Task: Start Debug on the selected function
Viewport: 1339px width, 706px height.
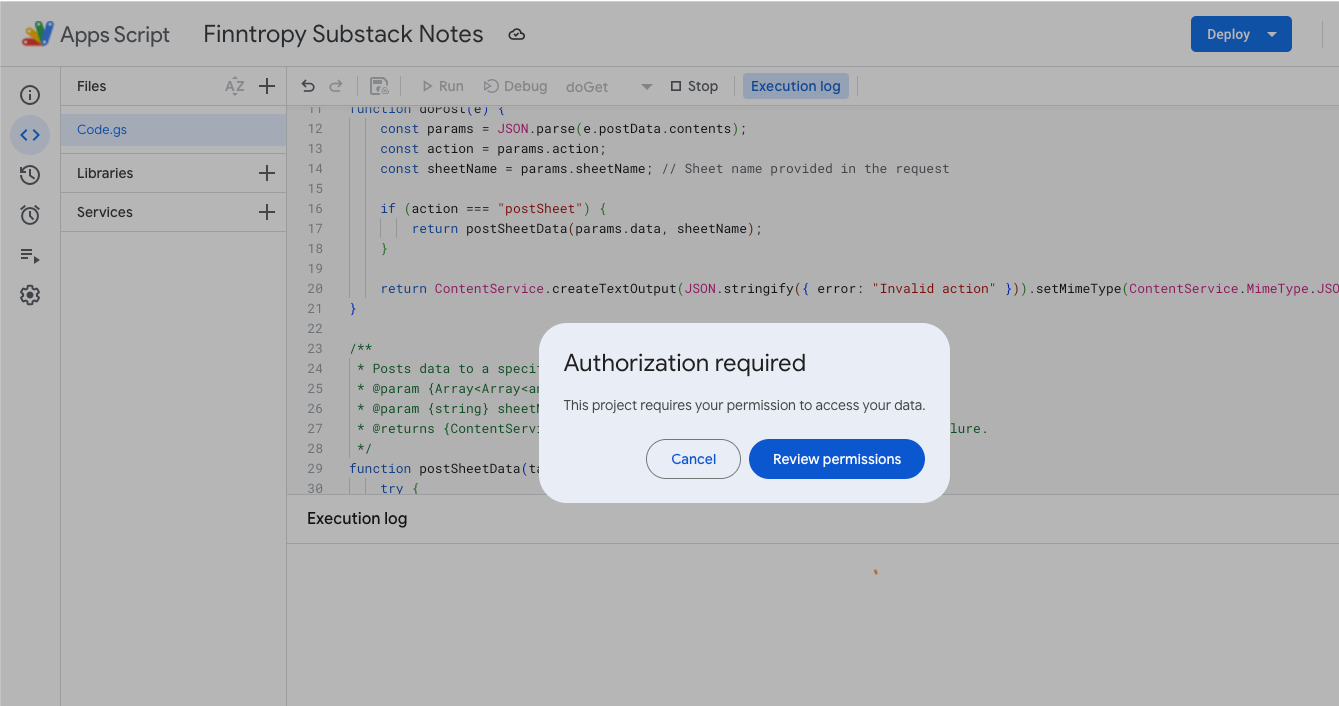Action: click(x=515, y=86)
